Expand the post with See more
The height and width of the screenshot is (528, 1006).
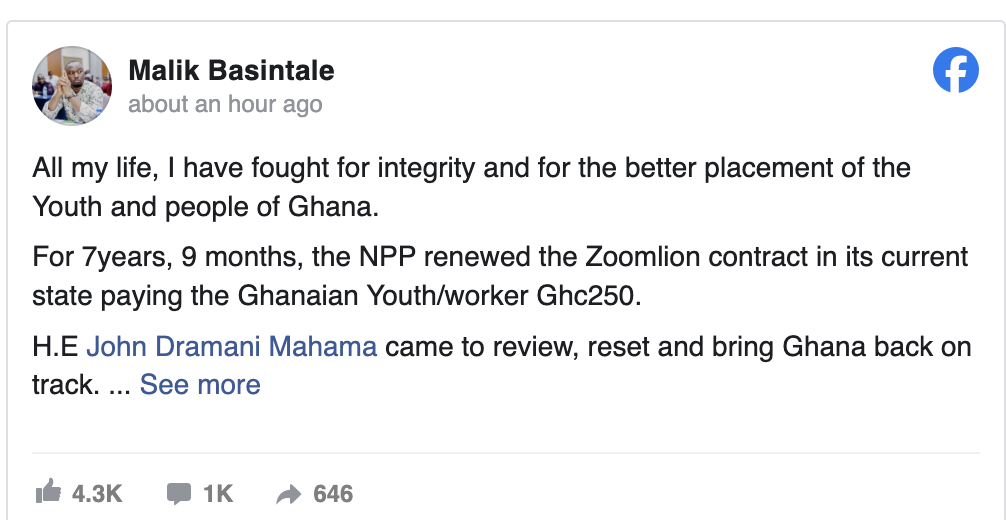point(200,385)
